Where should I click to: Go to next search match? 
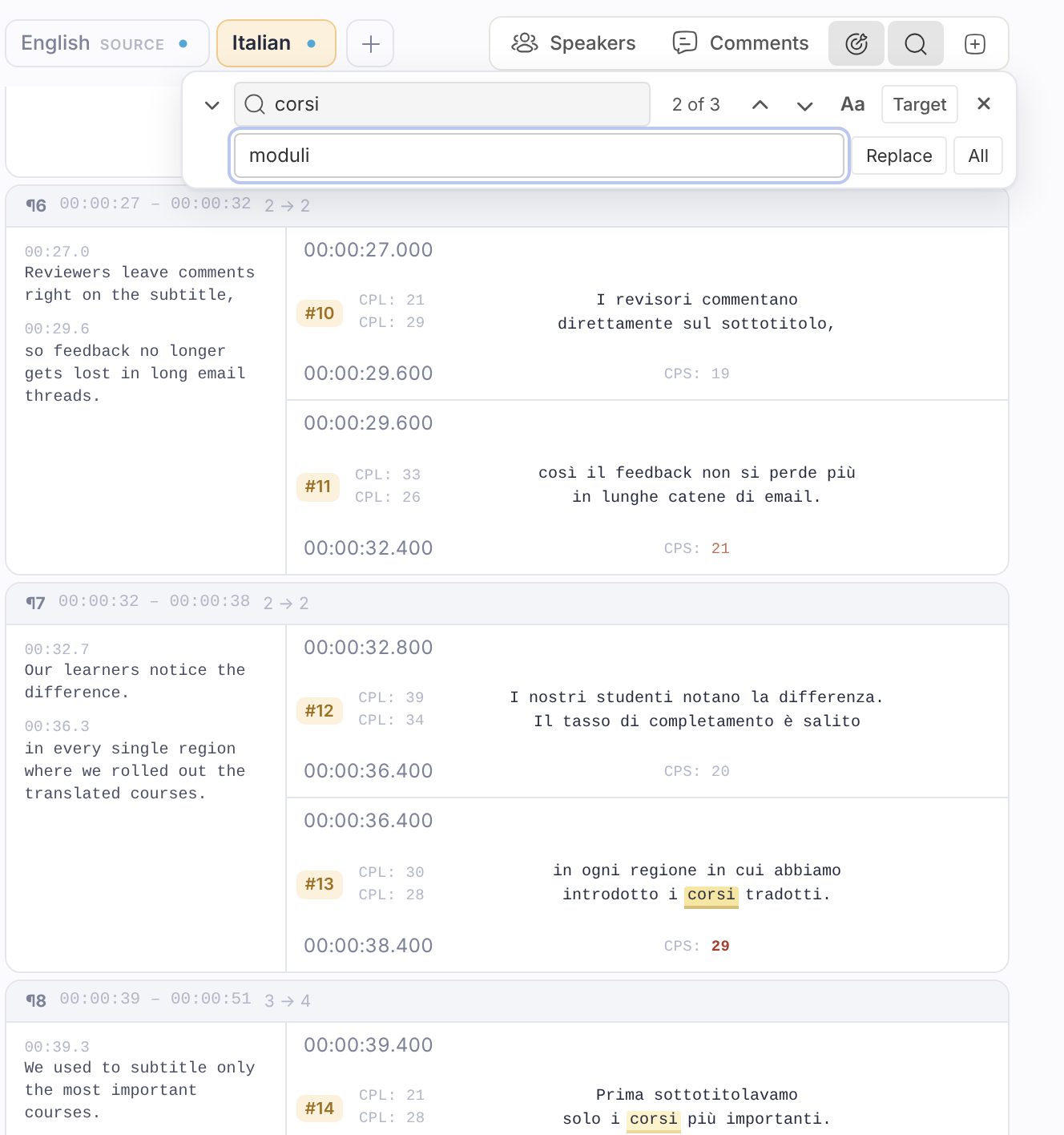point(805,105)
